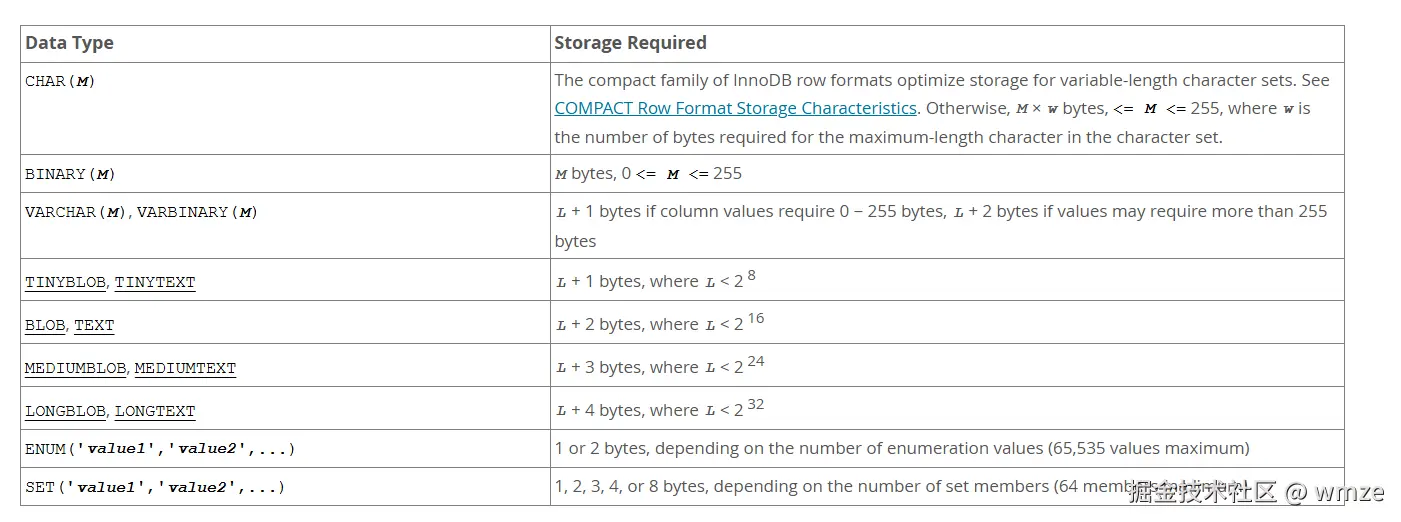Click the standalone BLOB link beside TEXT
The image size is (1401, 522).
point(45,325)
